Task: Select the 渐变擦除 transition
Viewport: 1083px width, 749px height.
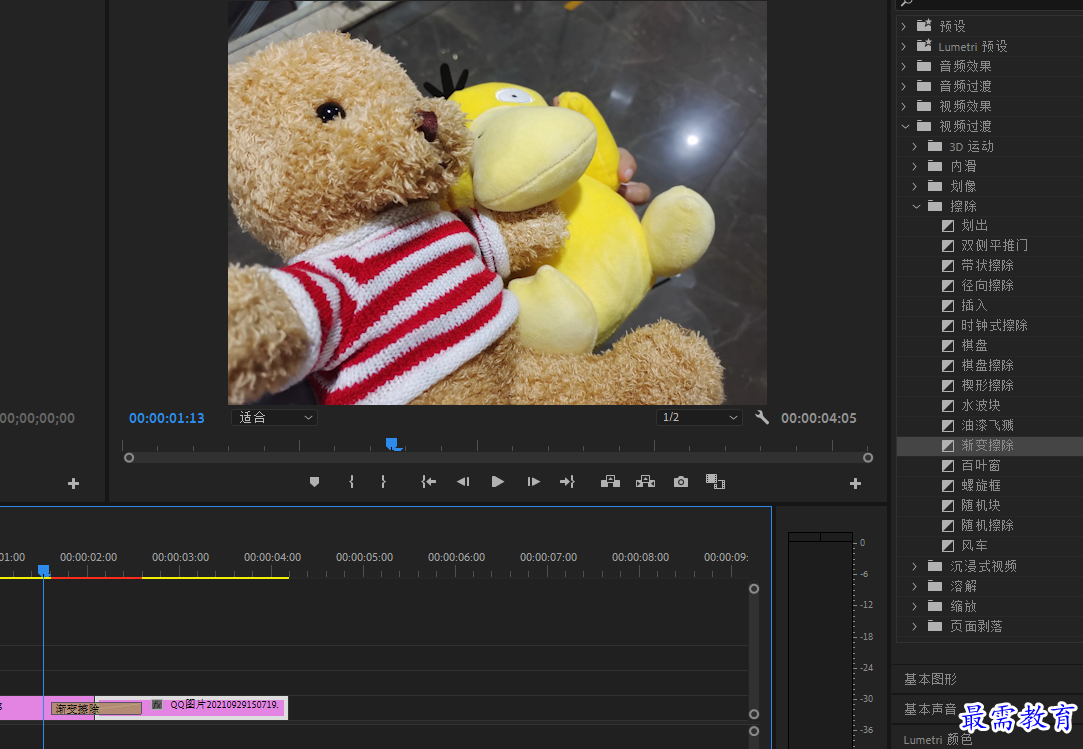Action: click(x=990, y=446)
